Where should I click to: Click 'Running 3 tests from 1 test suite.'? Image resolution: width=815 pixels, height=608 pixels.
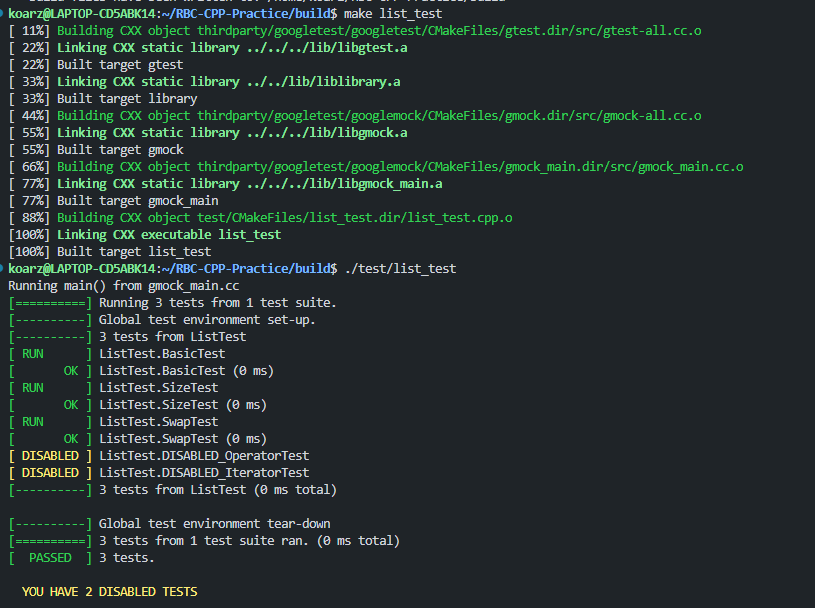coord(218,303)
